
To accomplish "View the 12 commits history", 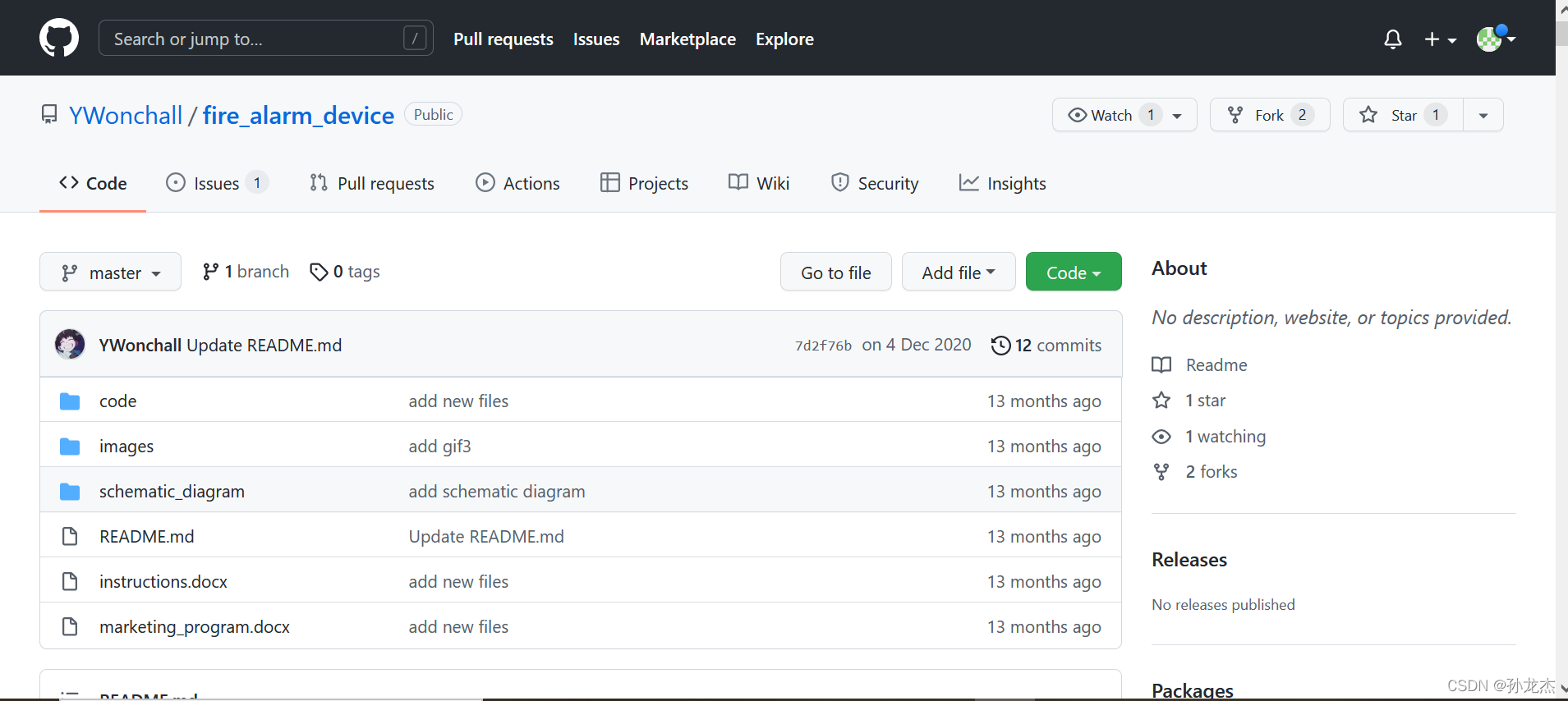I will click(x=1046, y=346).
